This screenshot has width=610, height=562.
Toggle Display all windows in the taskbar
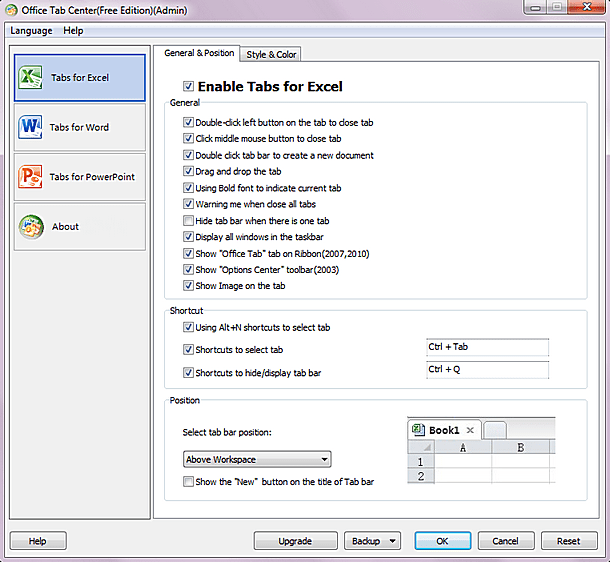coord(188,236)
